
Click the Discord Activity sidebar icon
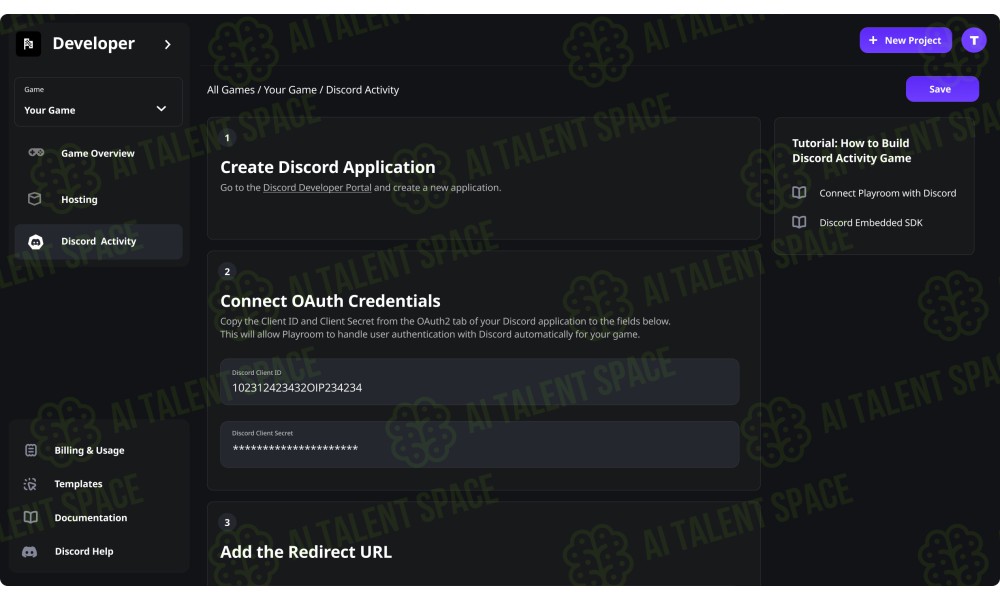36,242
